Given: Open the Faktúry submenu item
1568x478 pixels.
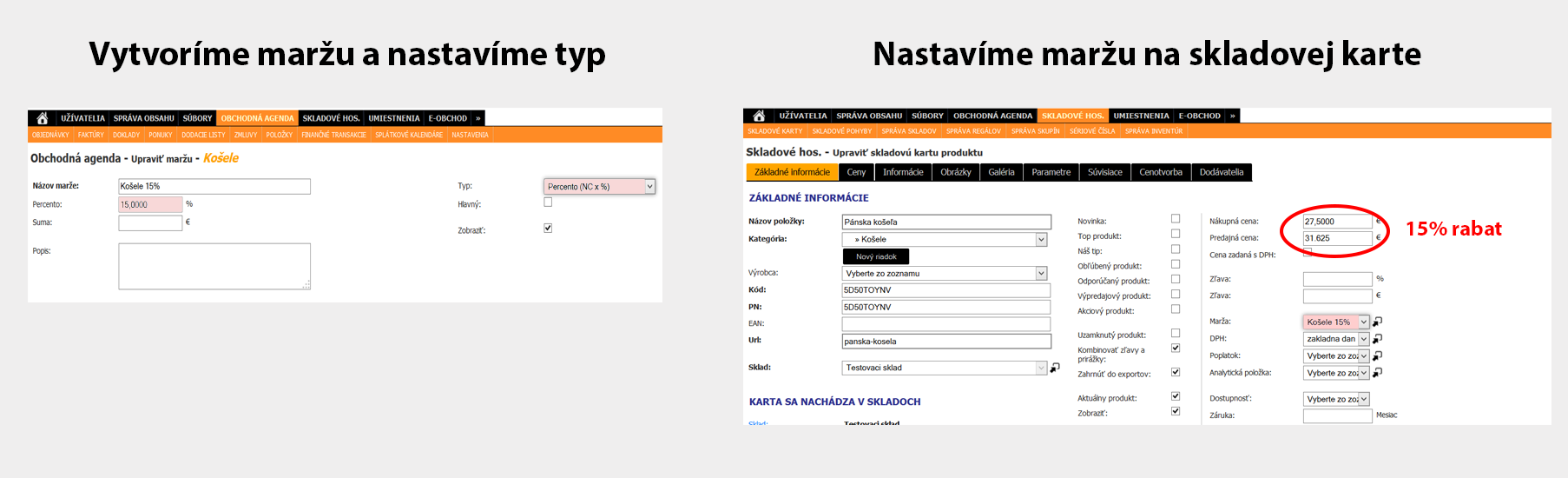Looking at the screenshot, I should [x=90, y=135].
